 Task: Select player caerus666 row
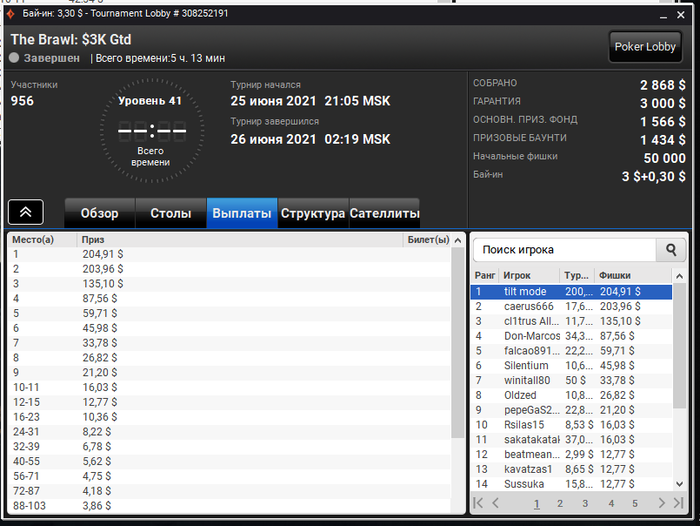tap(571, 306)
